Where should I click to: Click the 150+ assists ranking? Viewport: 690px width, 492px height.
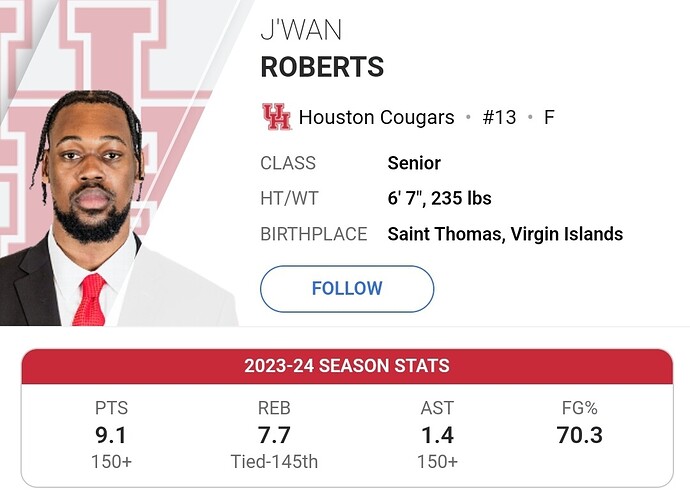click(x=437, y=462)
